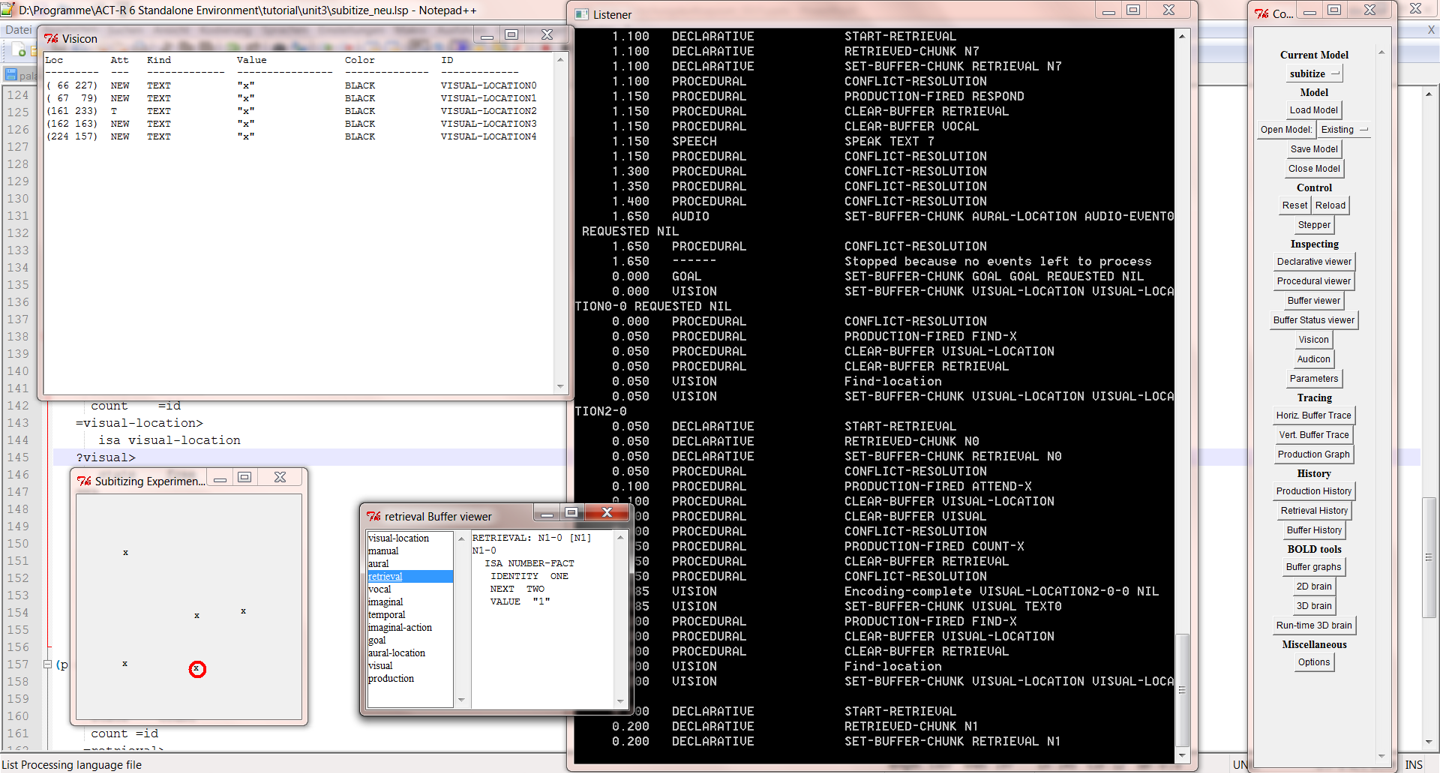Click the Run-time 3D brain button
This screenshot has height=773, width=1440.
tap(1313, 625)
